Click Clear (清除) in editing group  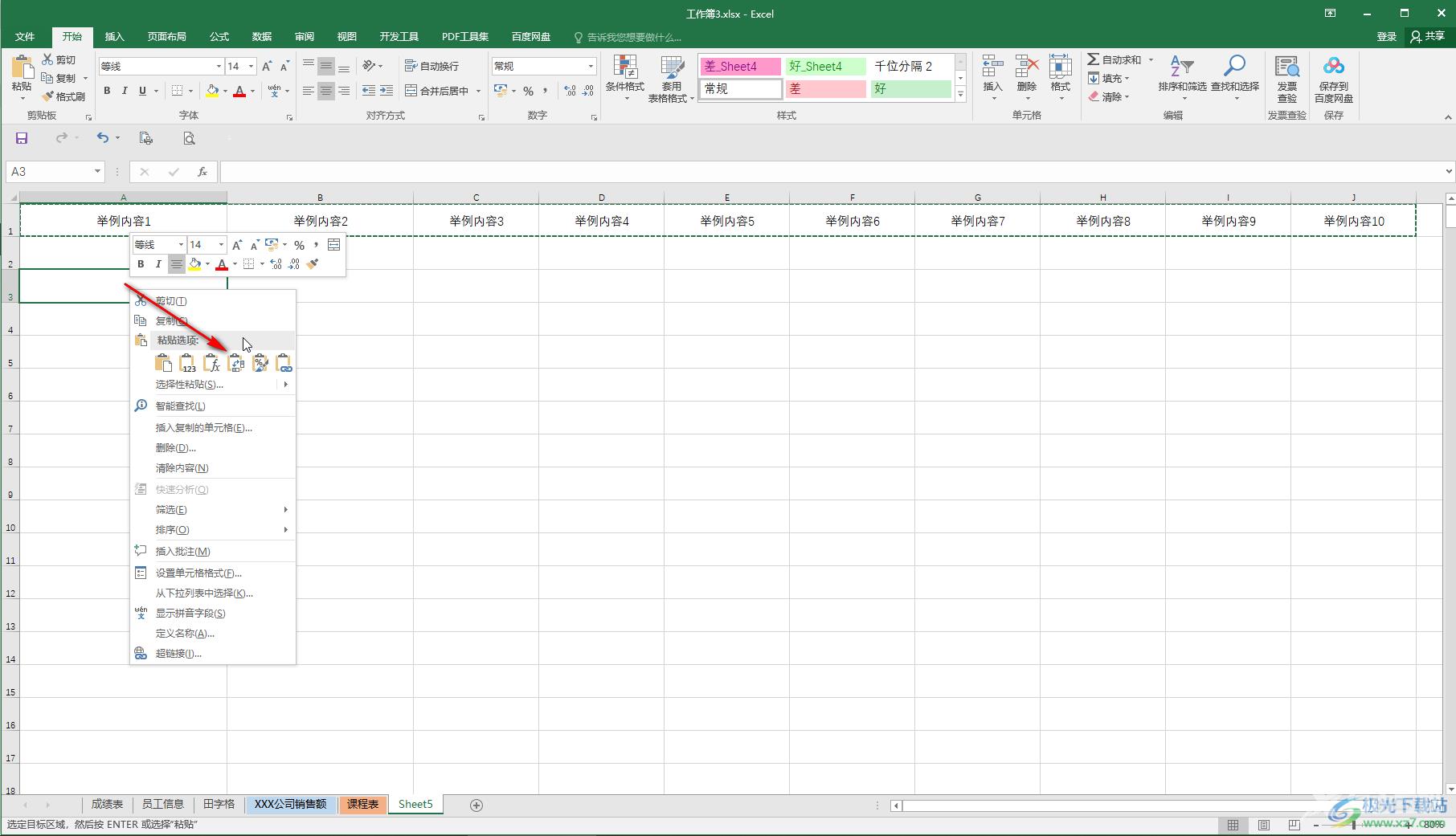(x=1109, y=96)
